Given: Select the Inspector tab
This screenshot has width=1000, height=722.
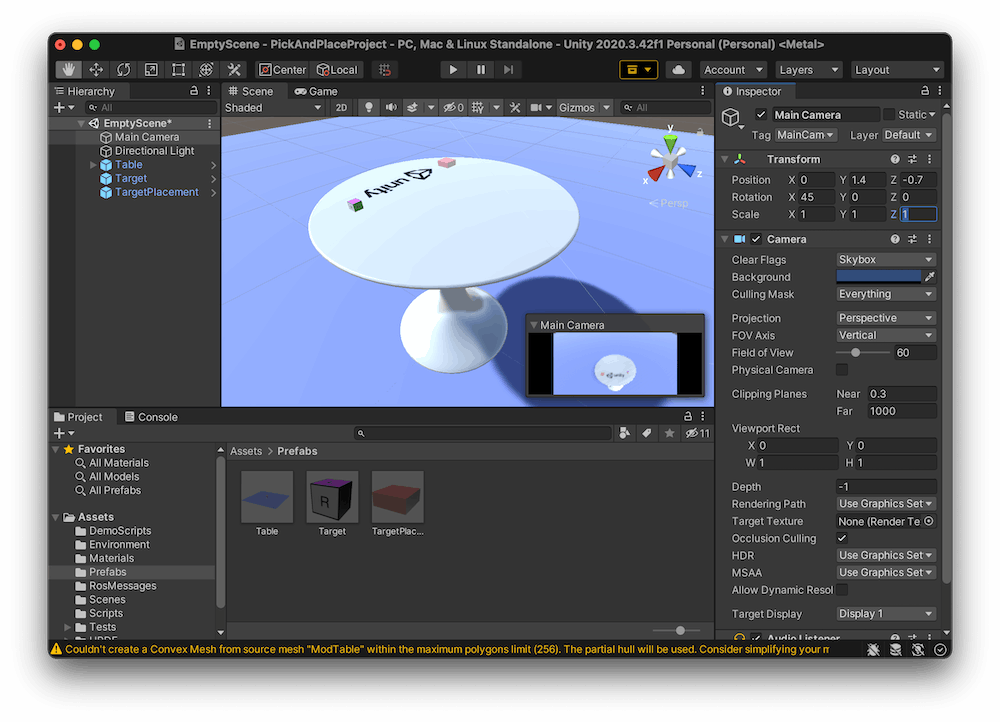Looking at the screenshot, I should [753, 91].
